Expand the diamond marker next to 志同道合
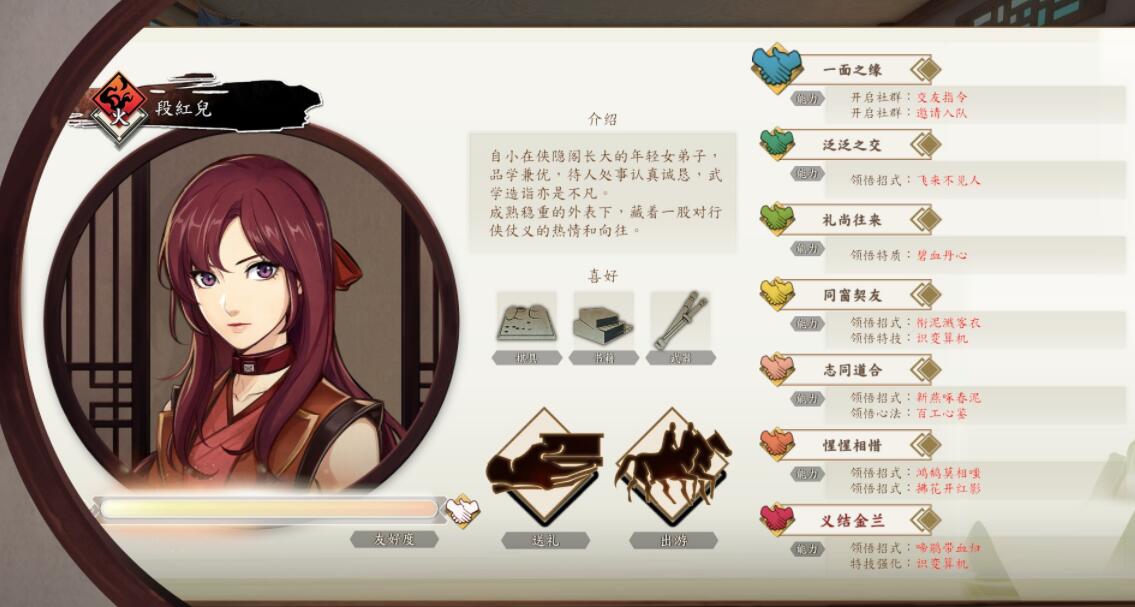This screenshot has width=1135, height=607. coord(925,370)
